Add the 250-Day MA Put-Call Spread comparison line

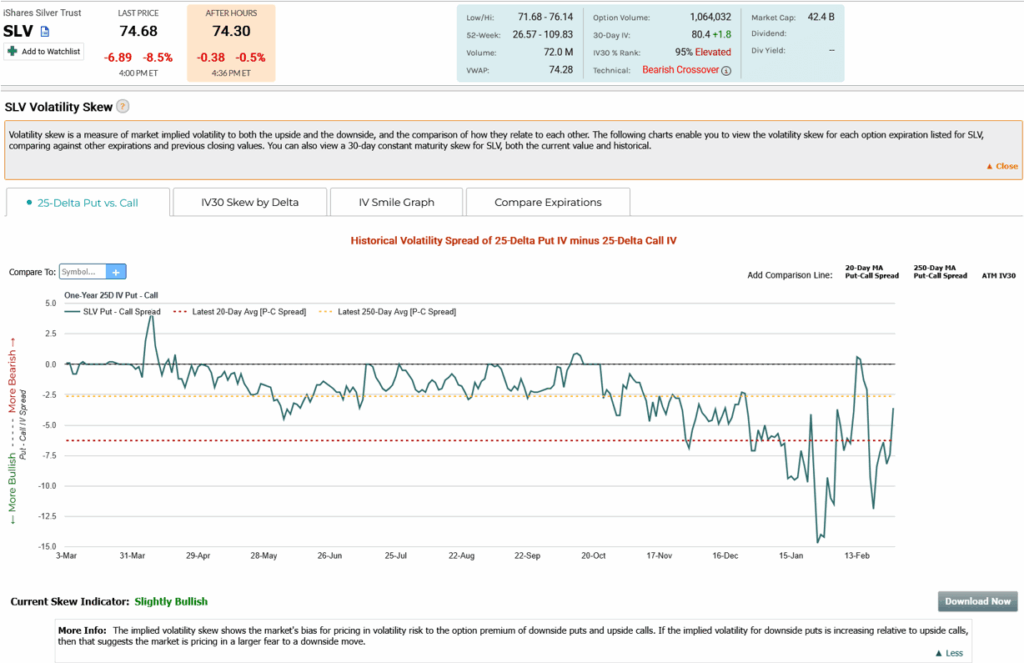tap(940, 271)
